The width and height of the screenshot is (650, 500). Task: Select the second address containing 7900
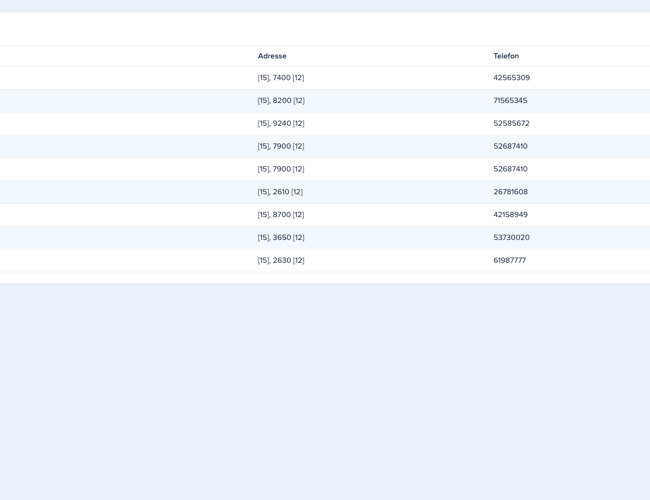click(281, 169)
